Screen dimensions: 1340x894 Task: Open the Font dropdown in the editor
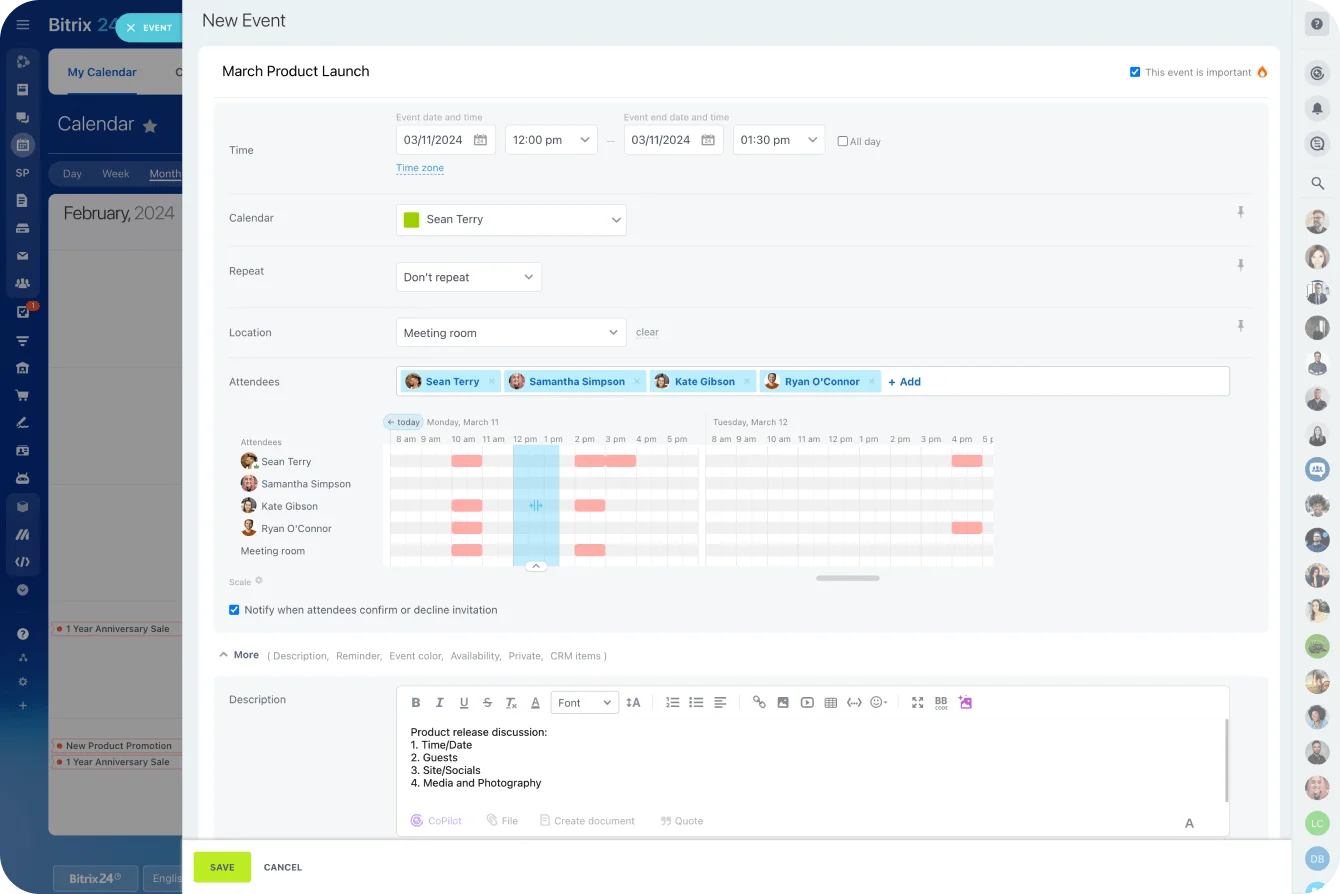point(584,702)
